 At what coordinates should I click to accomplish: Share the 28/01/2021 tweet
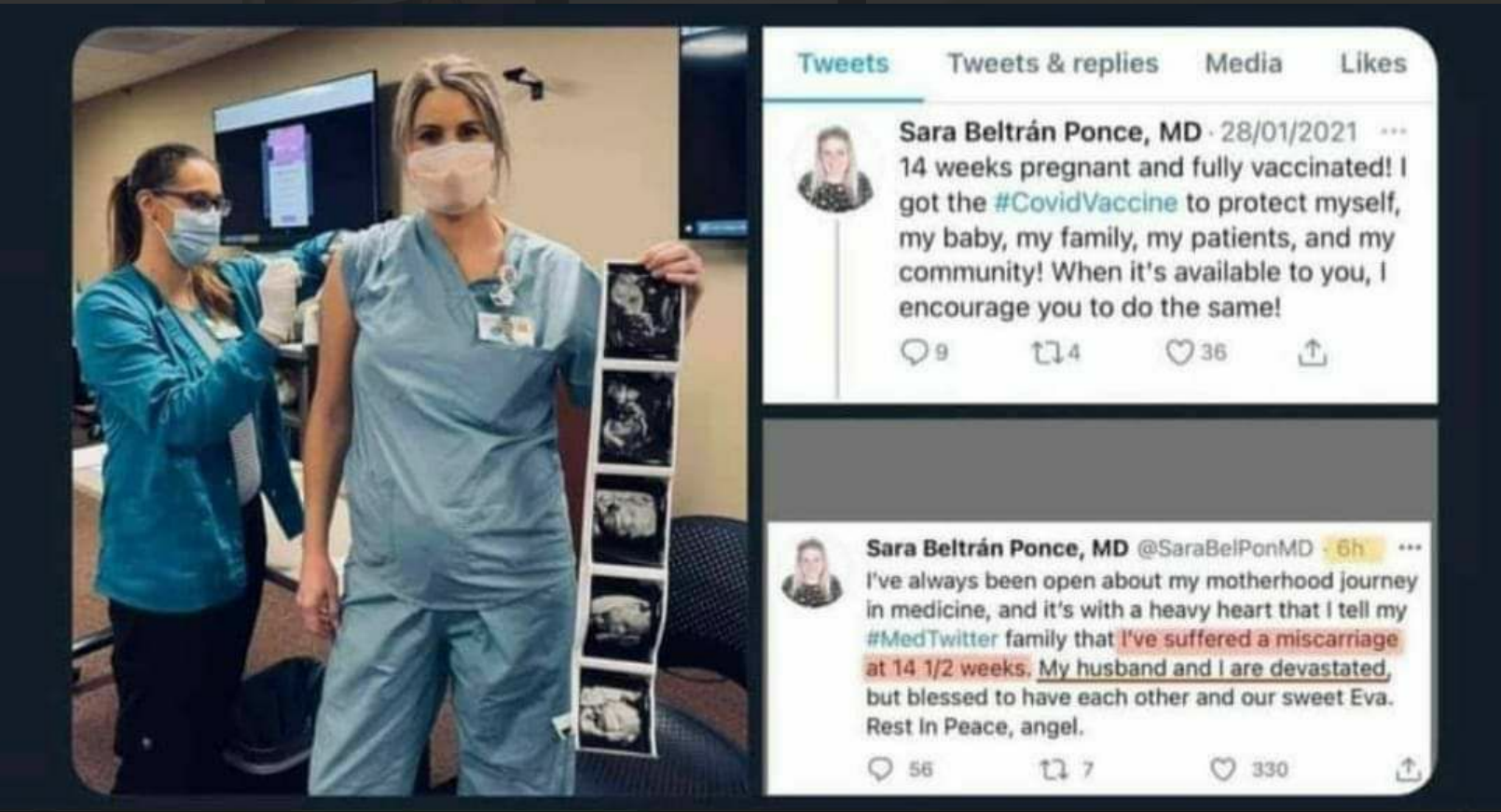[1312, 352]
